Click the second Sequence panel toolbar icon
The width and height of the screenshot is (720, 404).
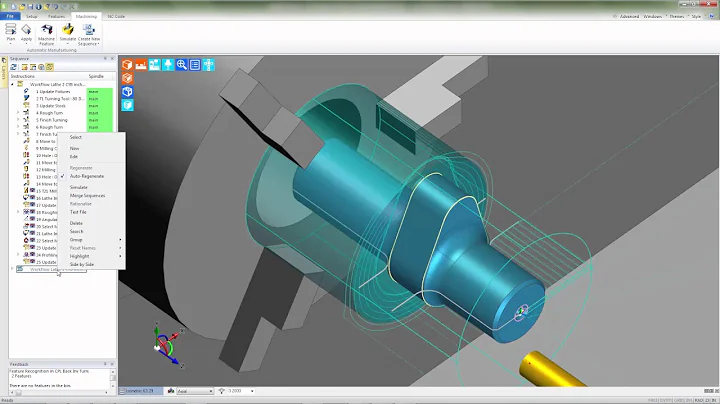click(24, 67)
